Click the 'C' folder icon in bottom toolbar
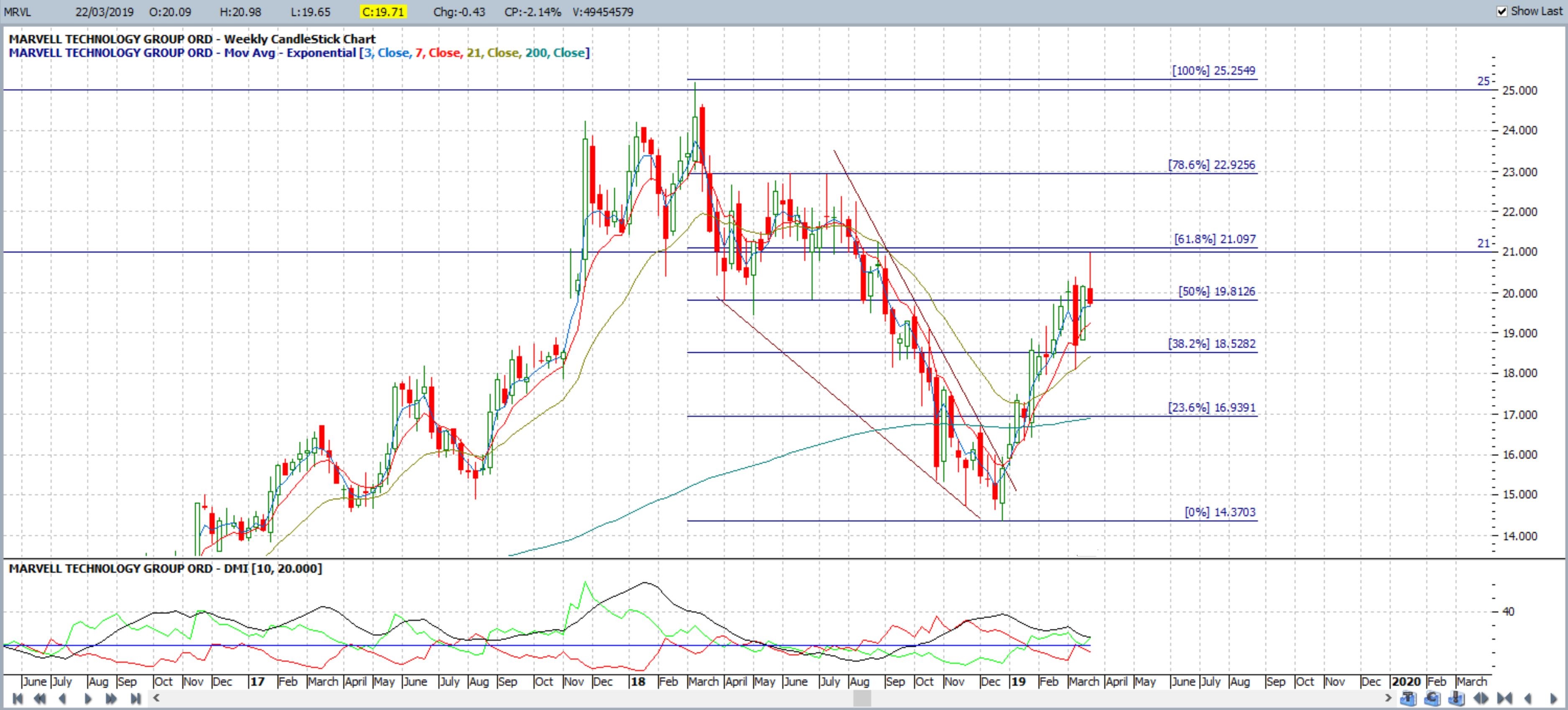This screenshot has height=710, width=1568. coord(1432,698)
